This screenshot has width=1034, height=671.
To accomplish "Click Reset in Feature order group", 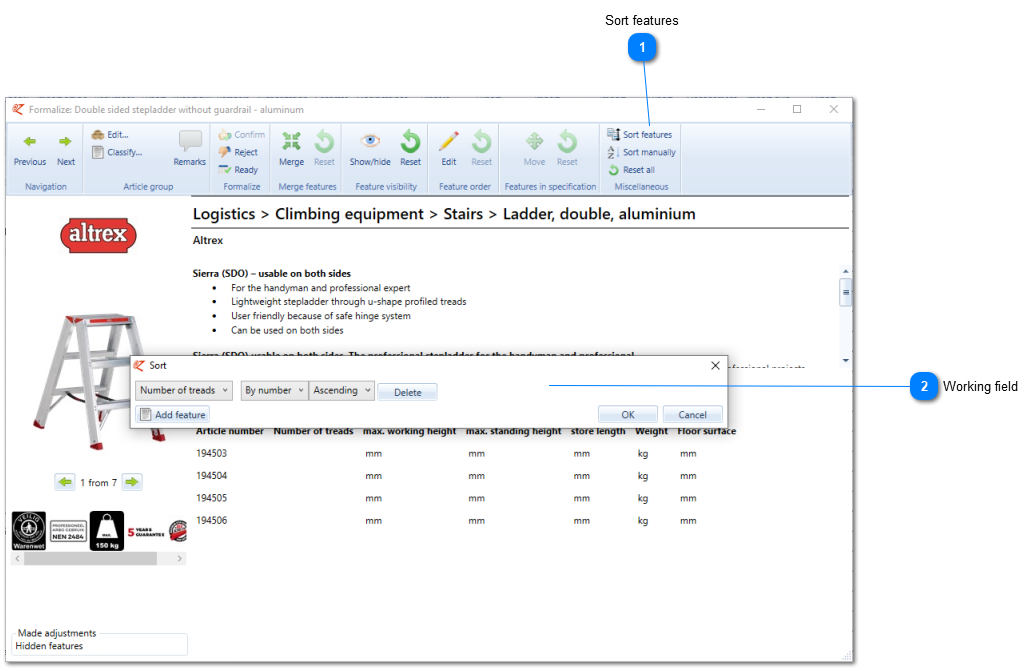I will point(481,148).
